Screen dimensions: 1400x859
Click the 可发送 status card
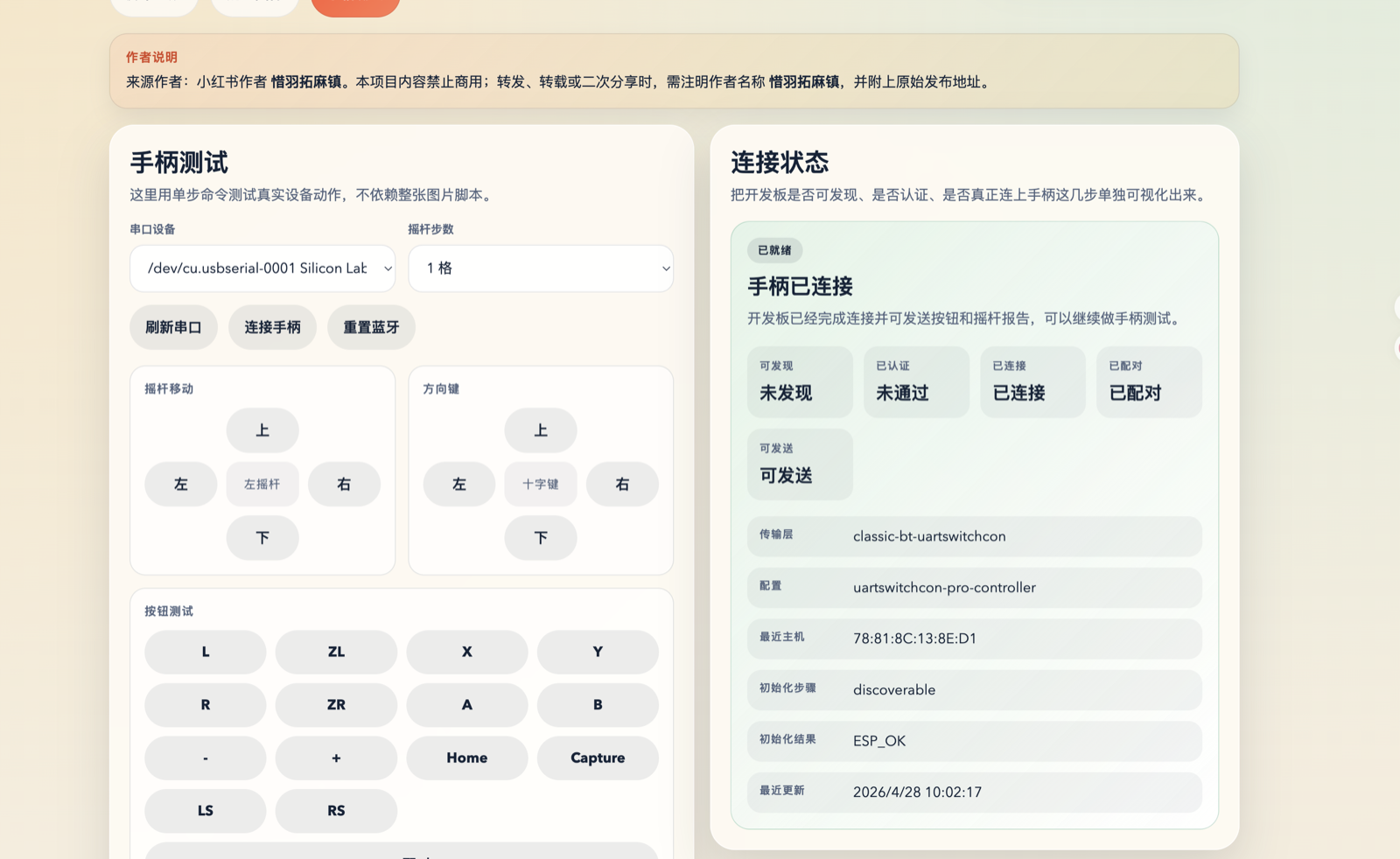tap(800, 464)
